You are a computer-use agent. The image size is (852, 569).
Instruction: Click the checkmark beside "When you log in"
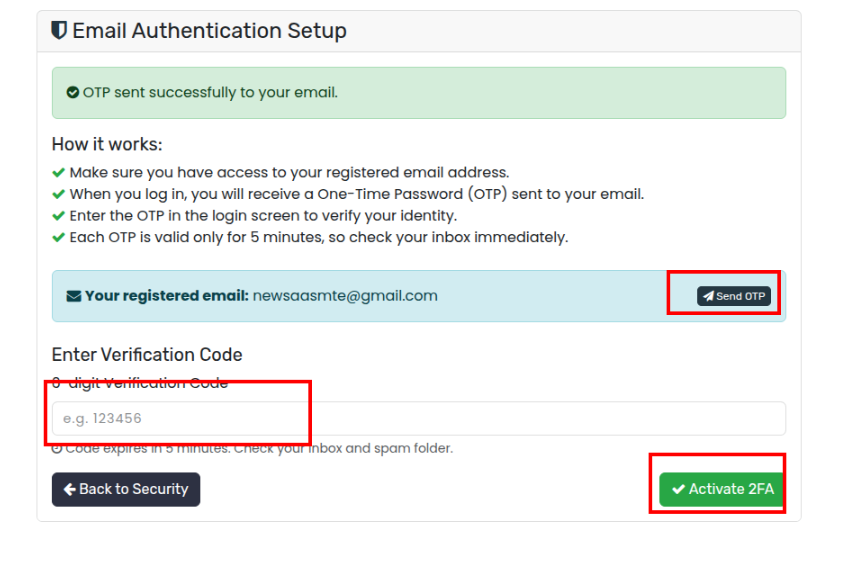[58, 194]
